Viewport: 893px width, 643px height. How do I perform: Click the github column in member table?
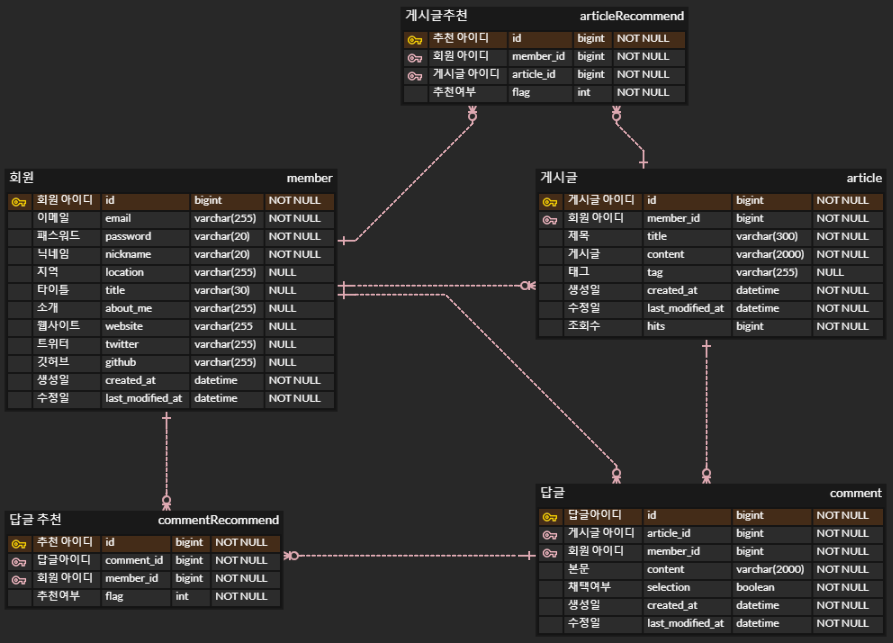click(x=120, y=362)
